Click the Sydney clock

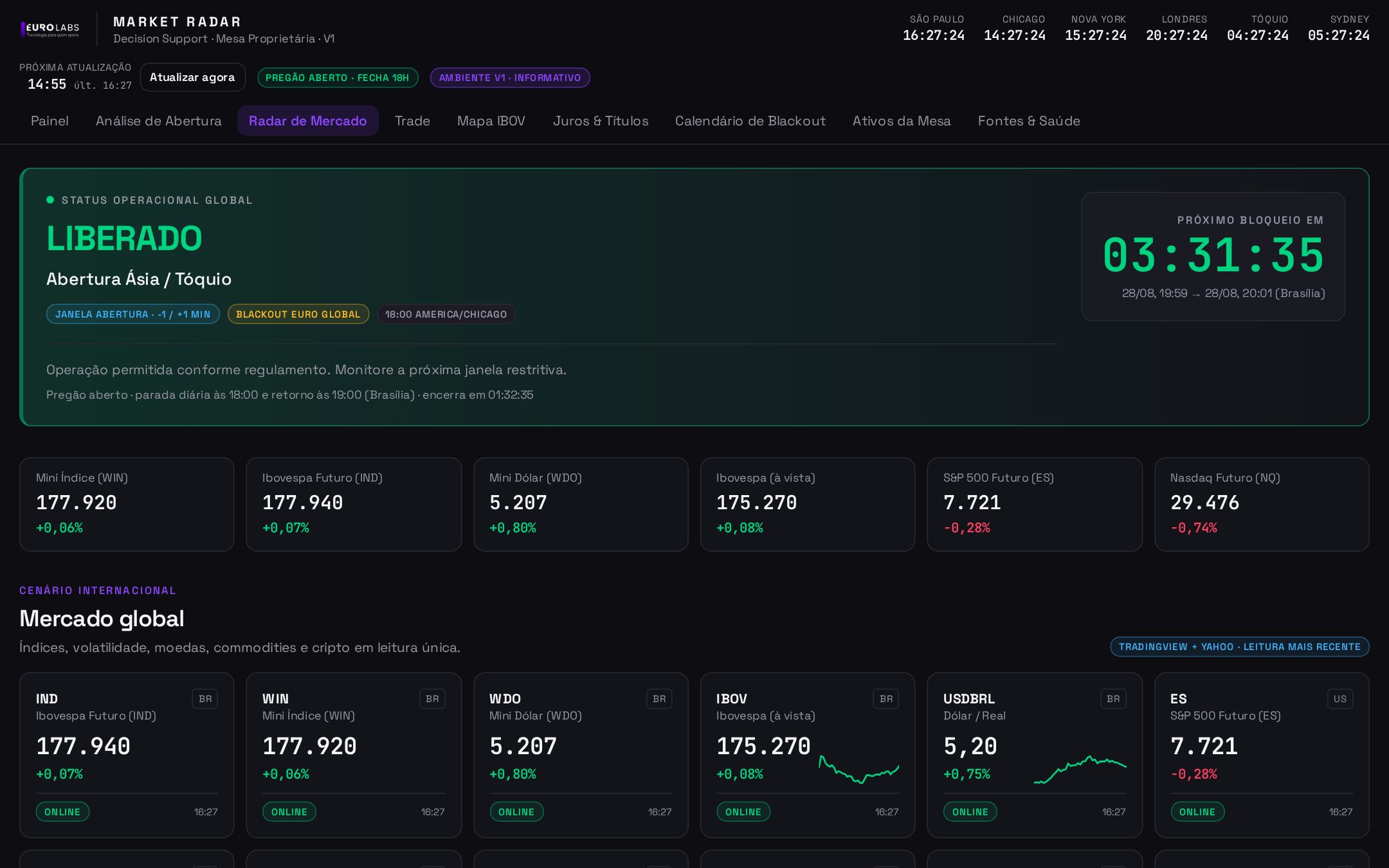click(x=1339, y=28)
